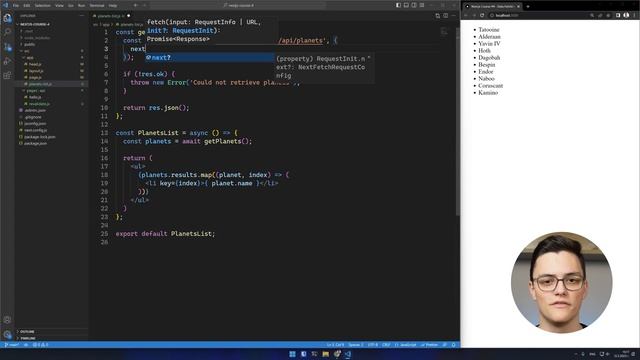Viewport: 640px width, 360px height.
Task: Open File Explorer from the taskbar
Action: pos(325,354)
